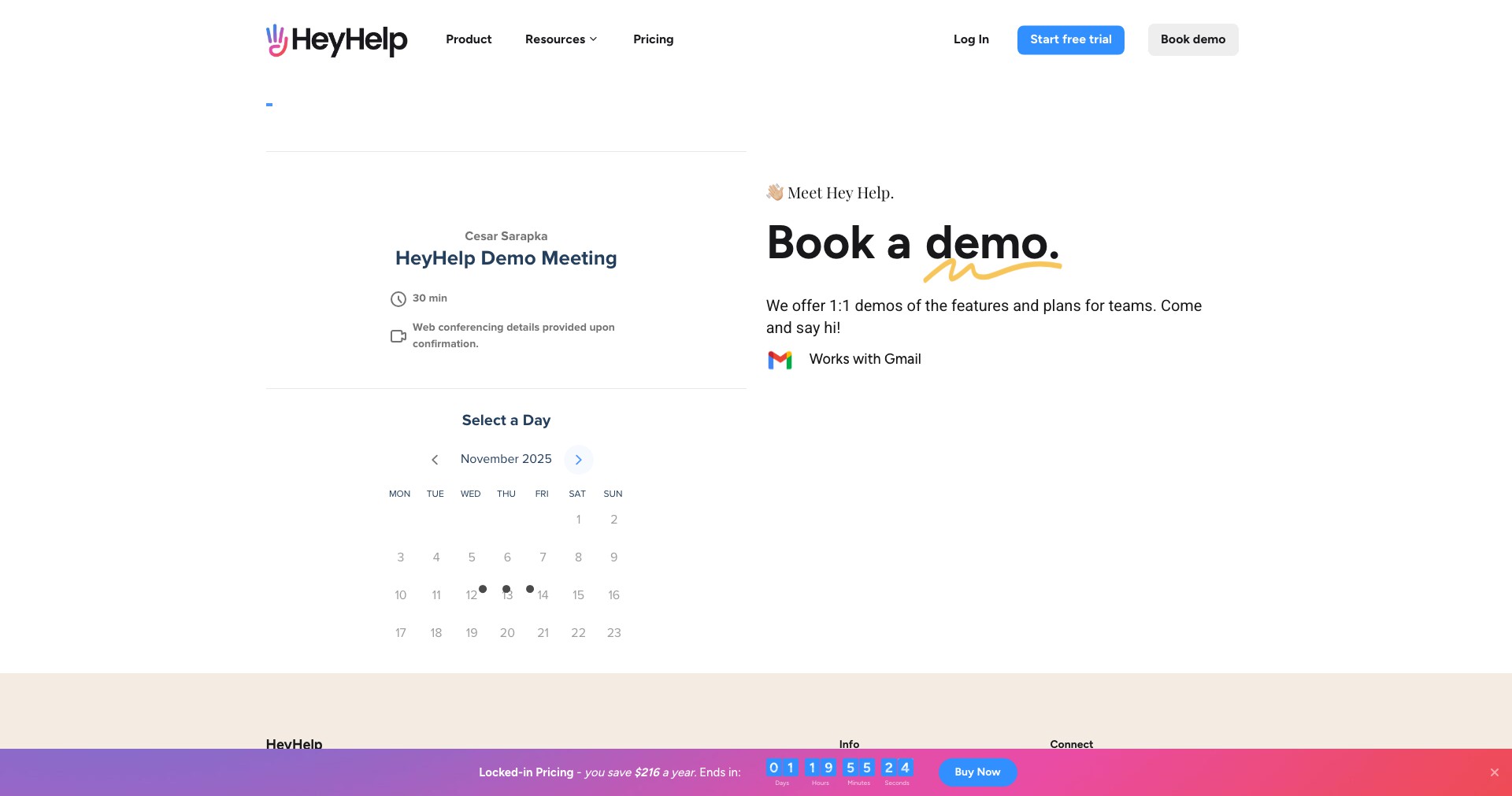Open the Product menu item
This screenshot has width=1512, height=796.
pos(469,39)
